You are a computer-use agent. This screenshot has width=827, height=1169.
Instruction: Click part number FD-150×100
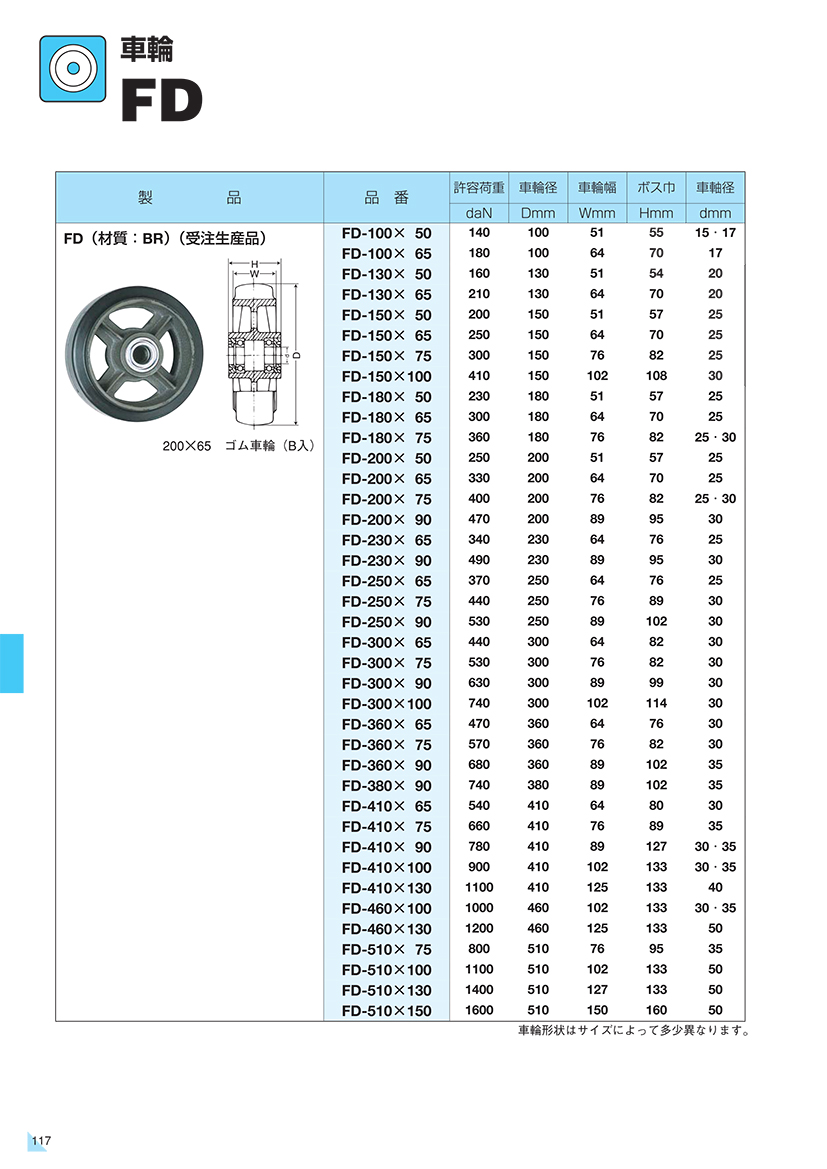click(386, 376)
